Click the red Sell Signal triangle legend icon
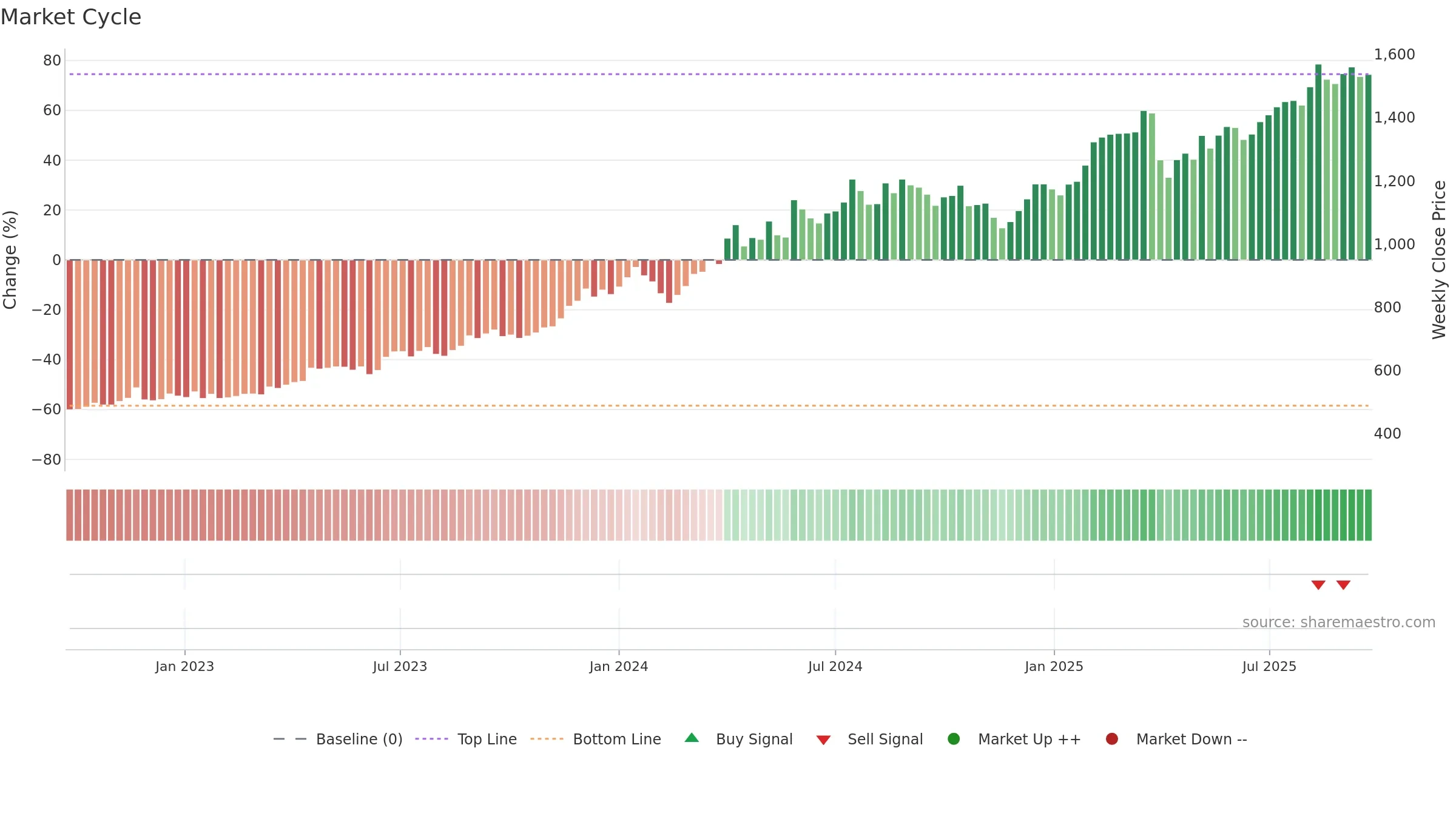This screenshot has width=1456, height=819. pyautogui.click(x=823, y=740)
